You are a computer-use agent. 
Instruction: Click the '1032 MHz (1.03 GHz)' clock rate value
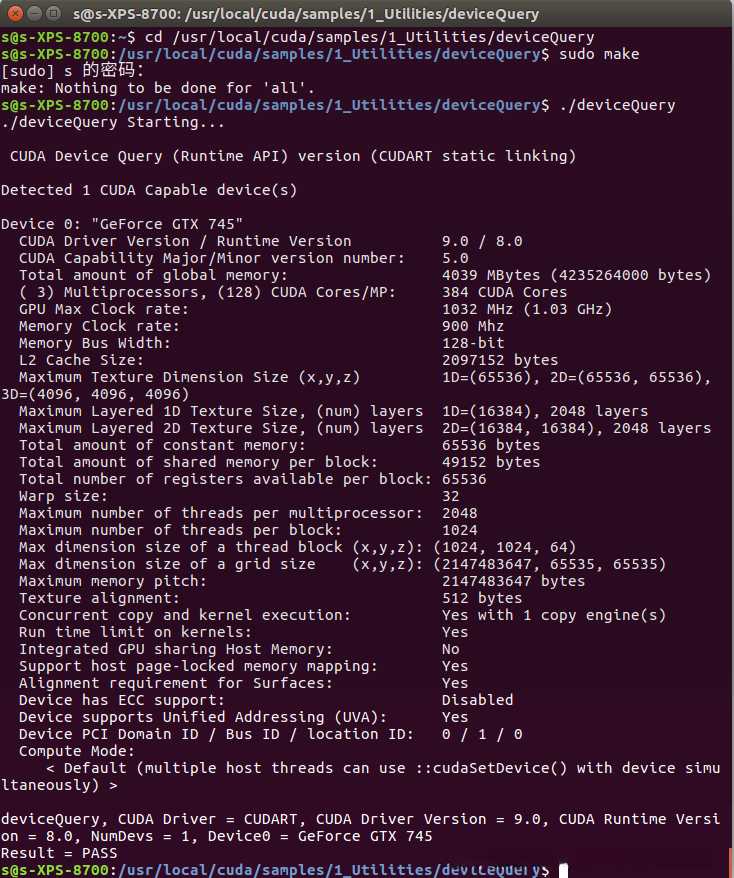(526, 309)
